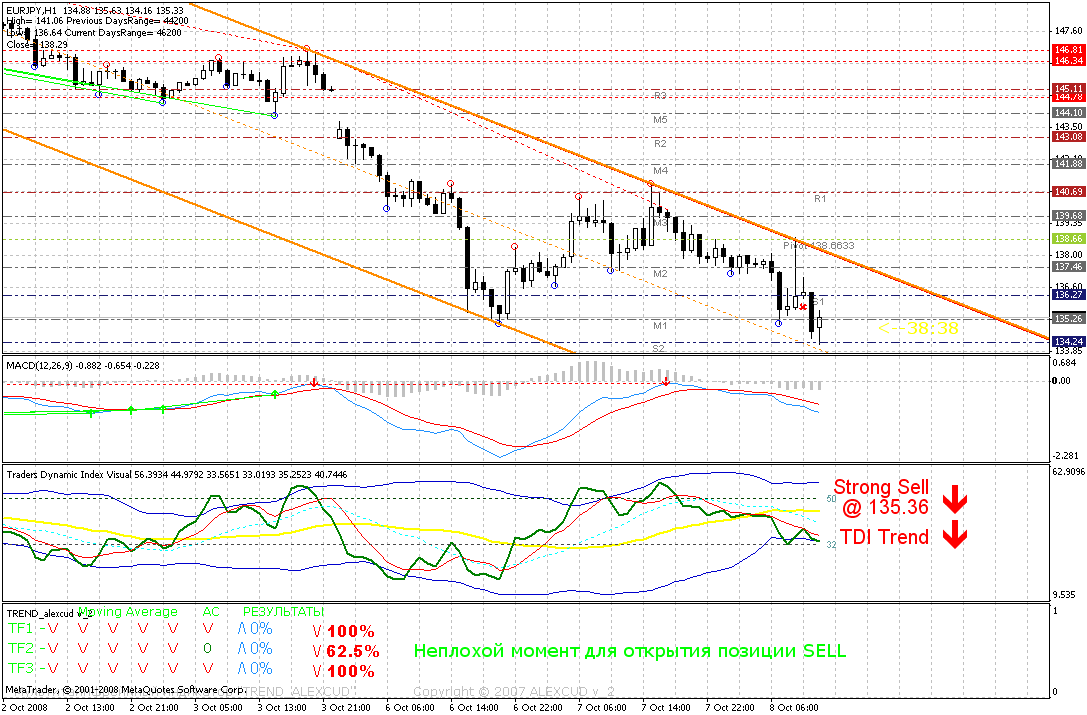Select the TF2 row label
1087x715 pixels.
pos(21,648)
